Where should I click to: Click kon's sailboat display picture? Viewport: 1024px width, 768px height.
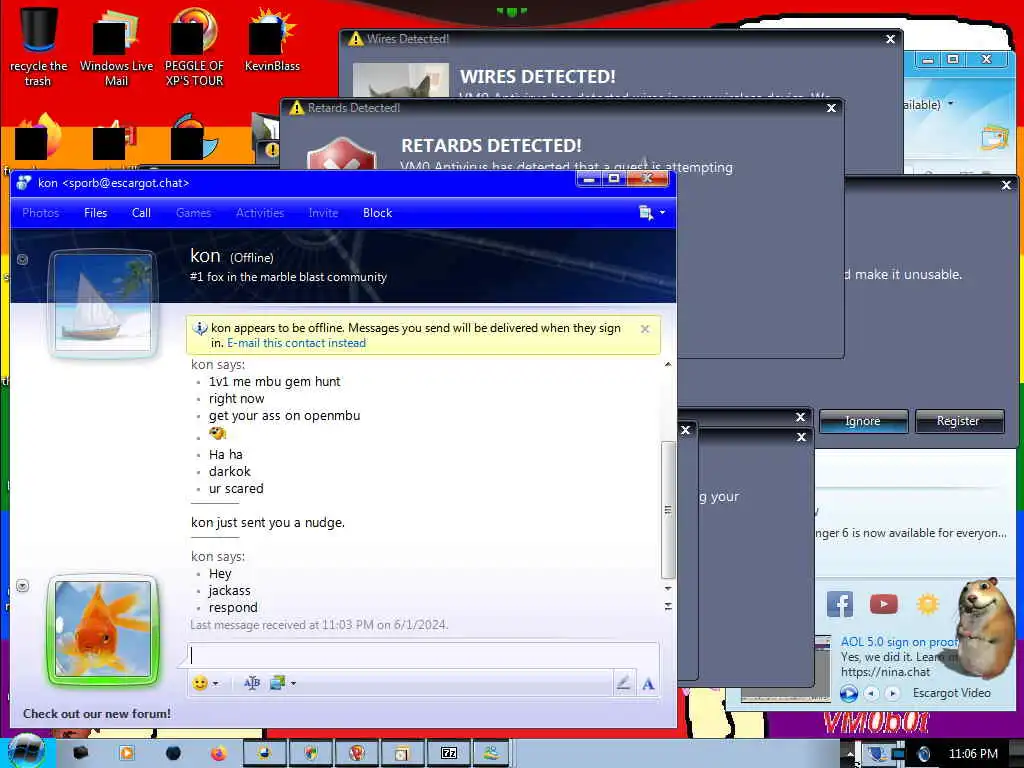pos(103,303)
